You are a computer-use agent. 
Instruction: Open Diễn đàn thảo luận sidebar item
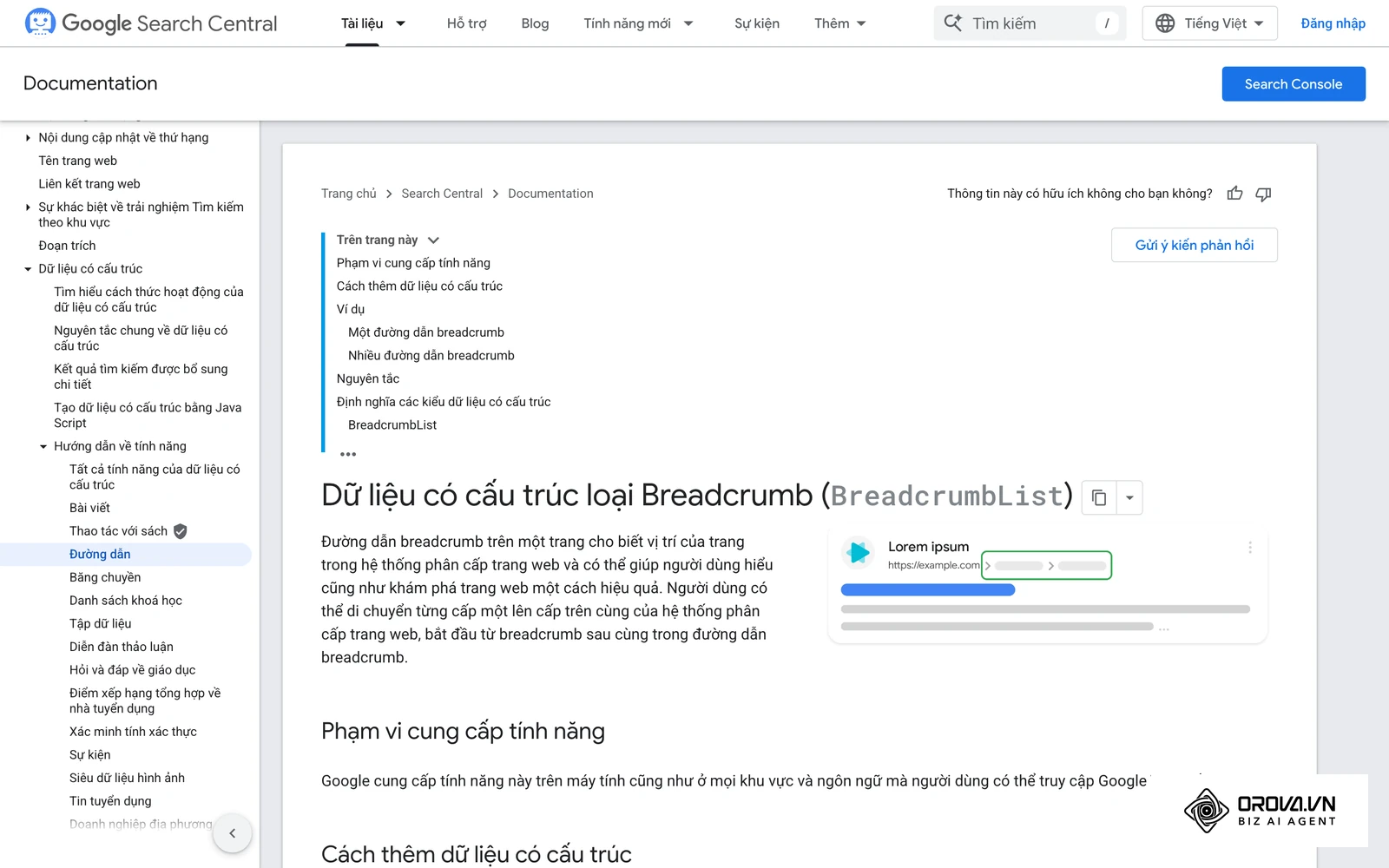point(122,647)
